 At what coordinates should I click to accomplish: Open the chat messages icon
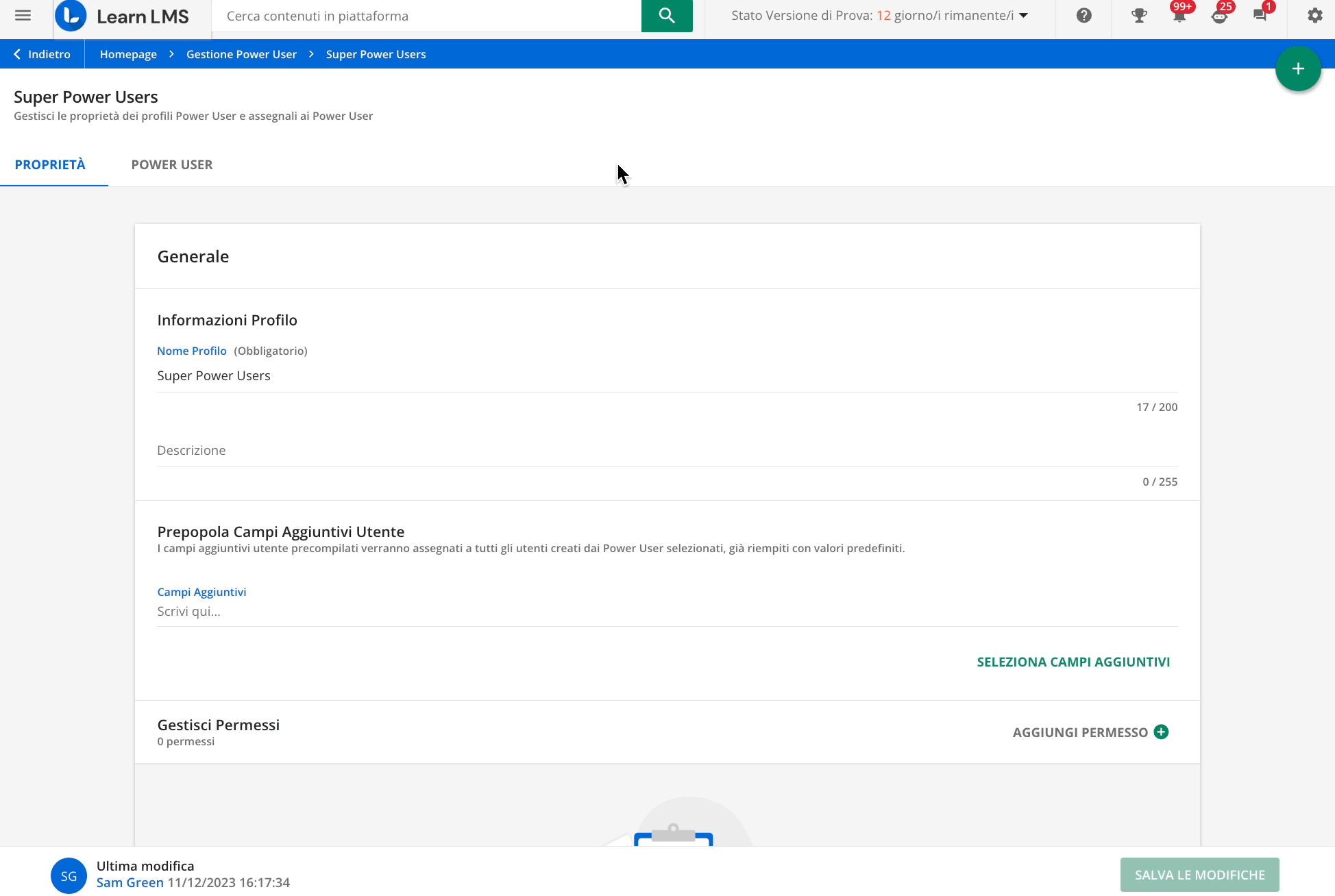point(1260,16)
